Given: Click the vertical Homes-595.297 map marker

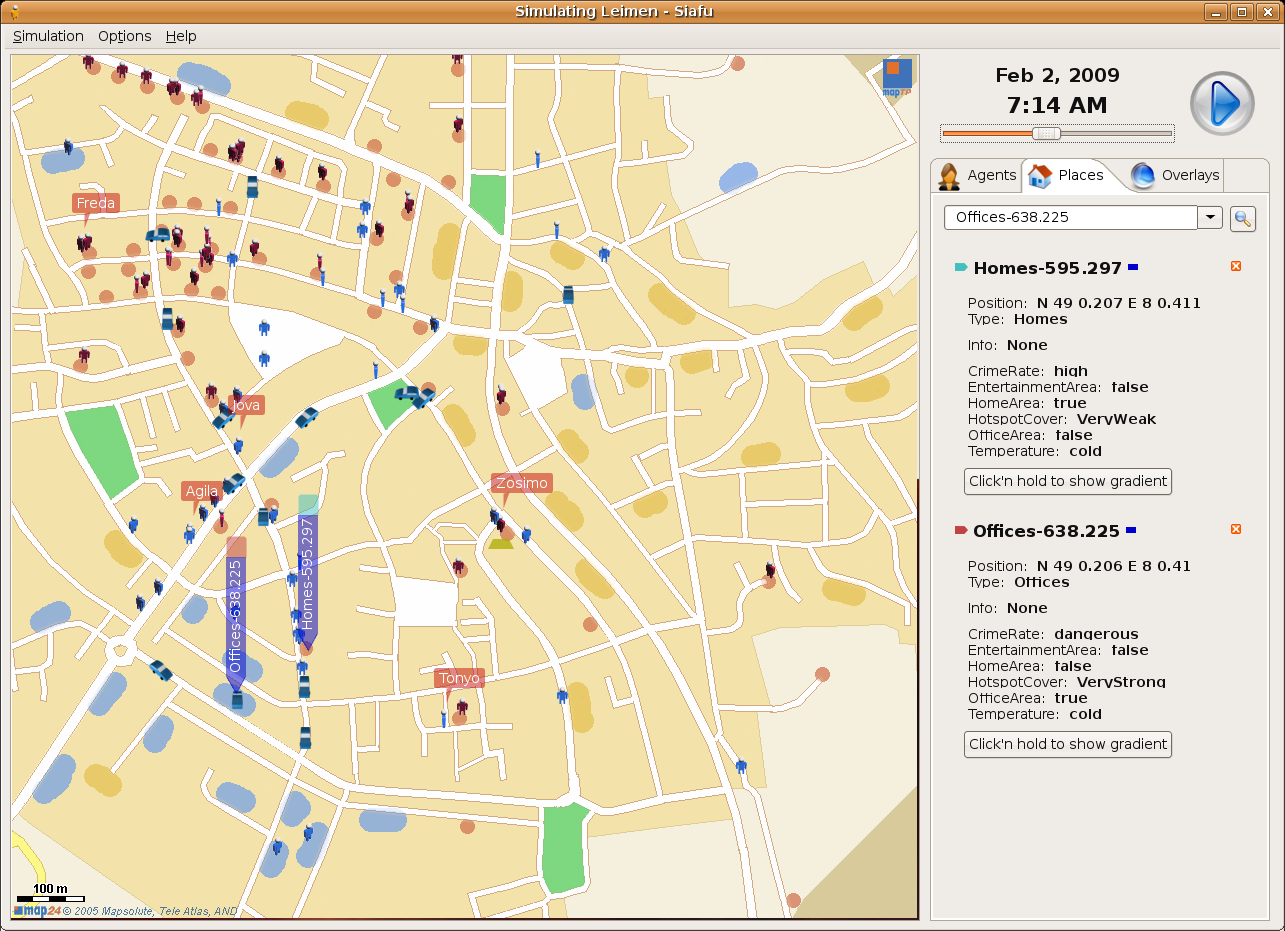Looking at the screenshot, I should [308, 570].
